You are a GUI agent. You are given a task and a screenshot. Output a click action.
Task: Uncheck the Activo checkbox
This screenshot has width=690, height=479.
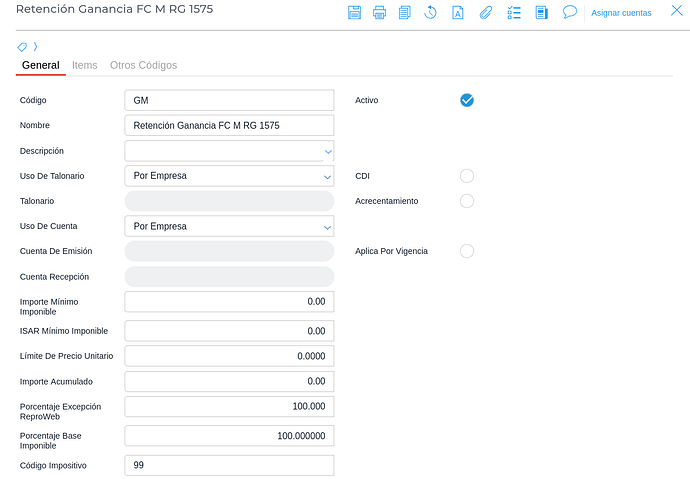[466, 100]
